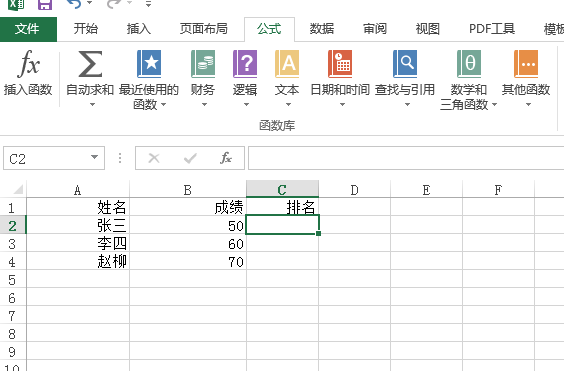Switch to the Formulas (公式) tab
This screenshot has width=564, height=371.
pos(269,29)
